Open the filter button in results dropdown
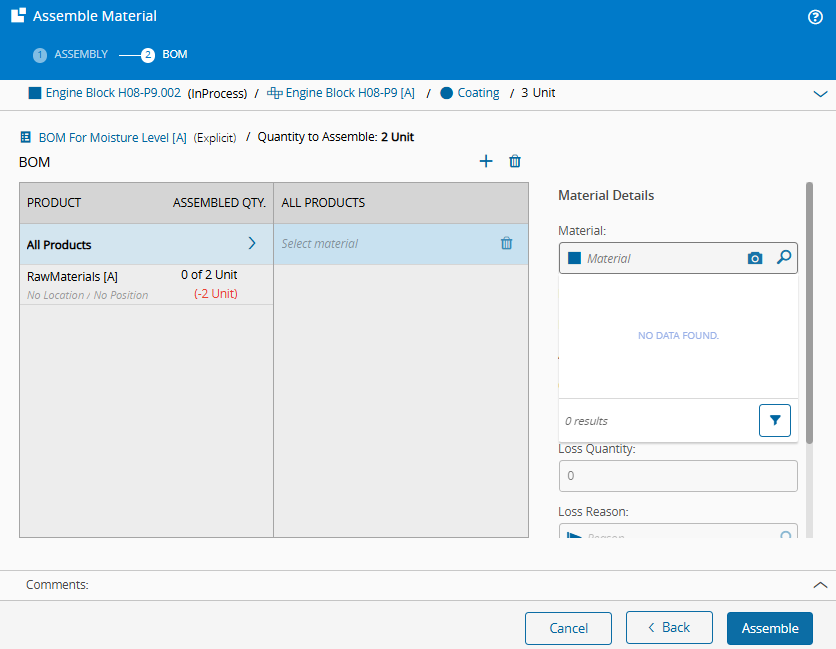 pyautogui.click(x=775, y=421)
